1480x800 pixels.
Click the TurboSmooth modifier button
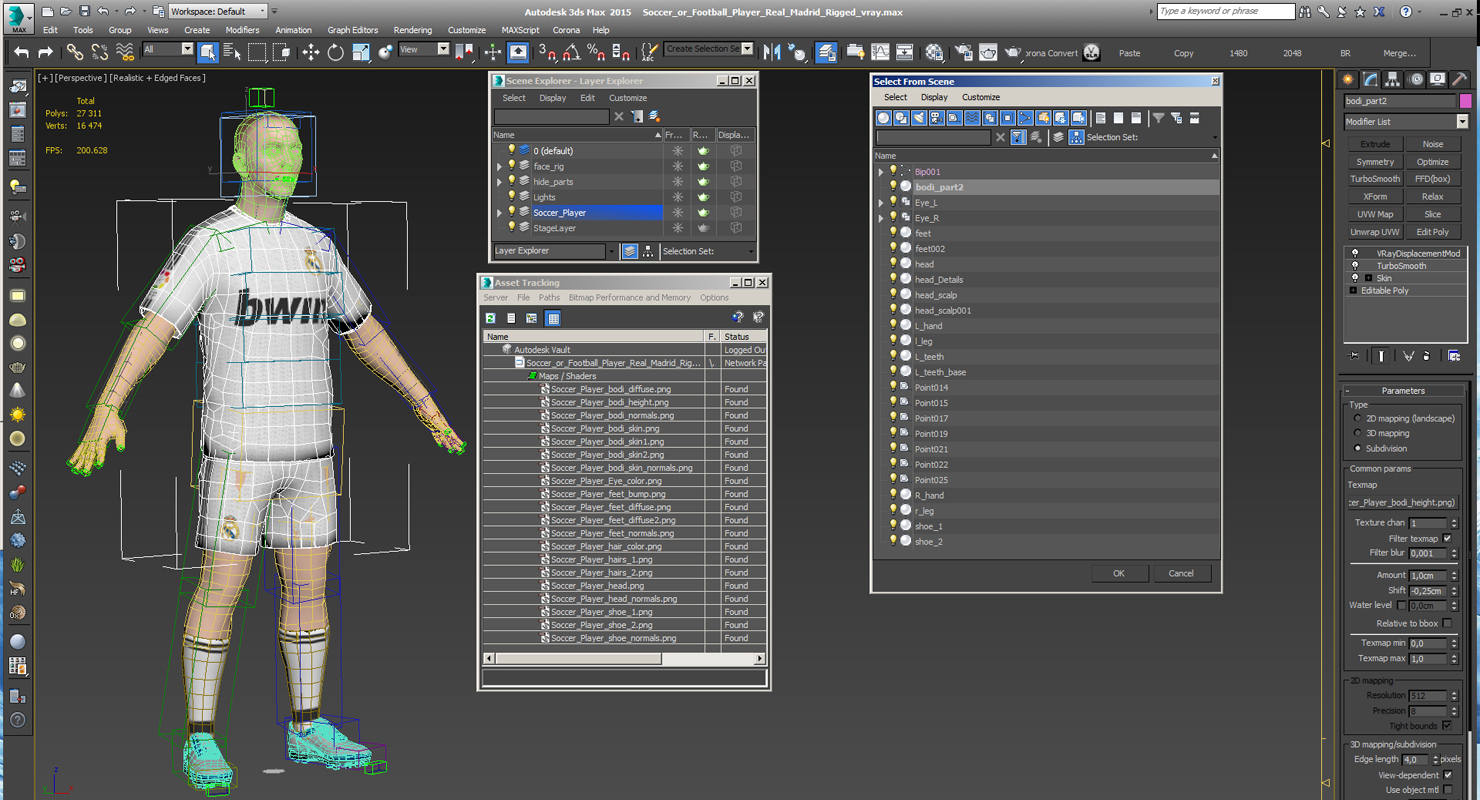tap(1375, 179)
